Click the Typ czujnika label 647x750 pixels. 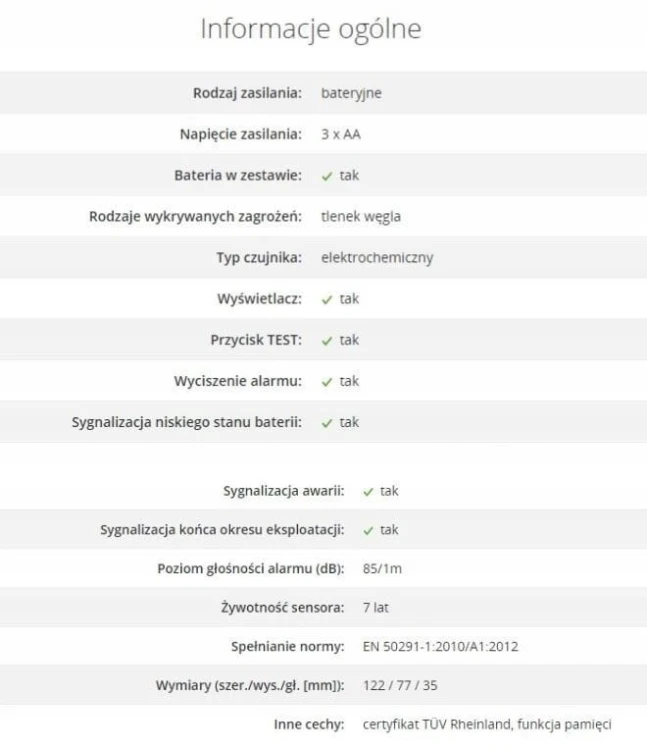[259, 258]
